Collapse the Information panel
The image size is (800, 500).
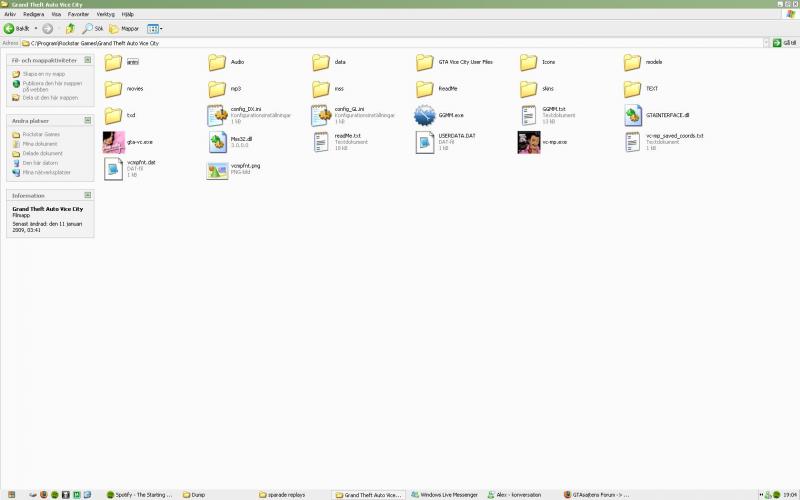pos(88,195)
